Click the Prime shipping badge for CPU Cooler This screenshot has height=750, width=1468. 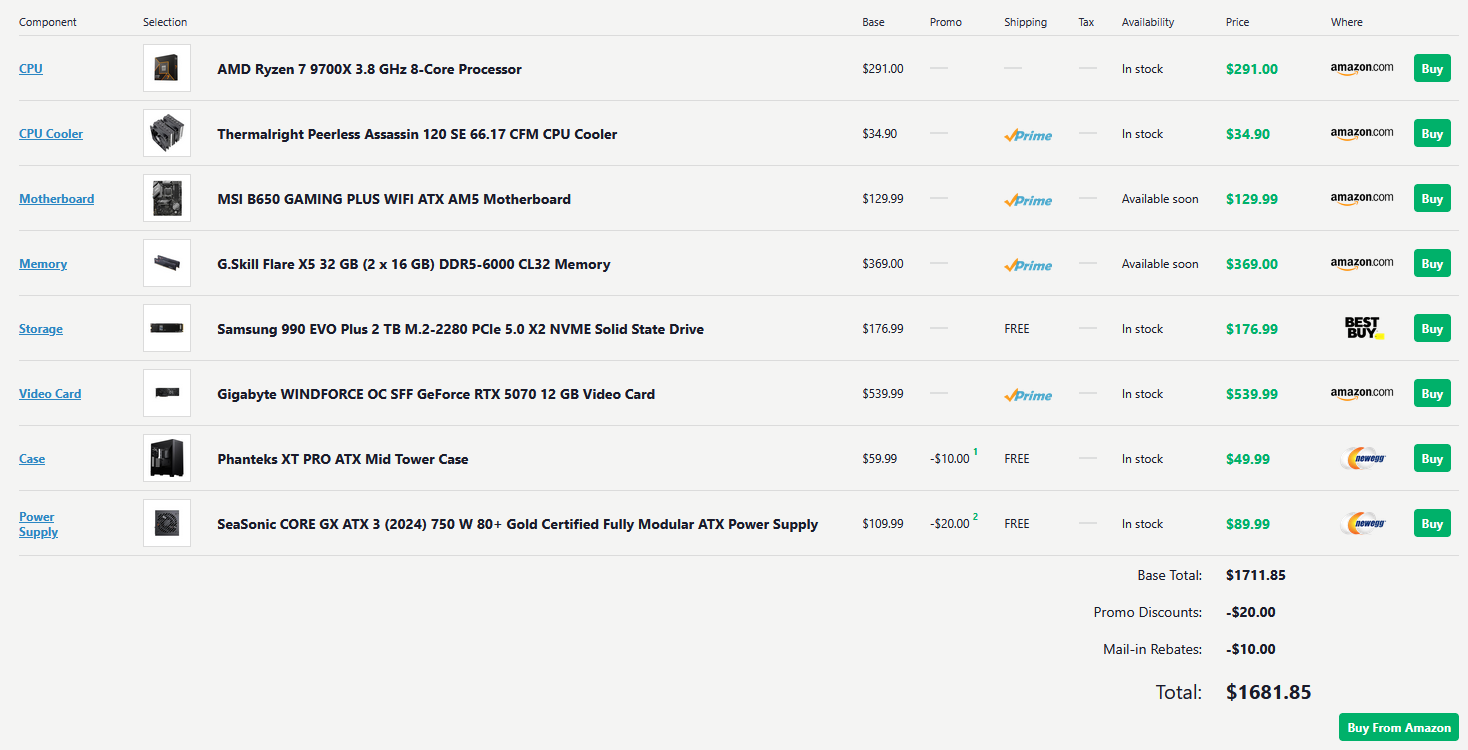click(x=1028, y=135)
